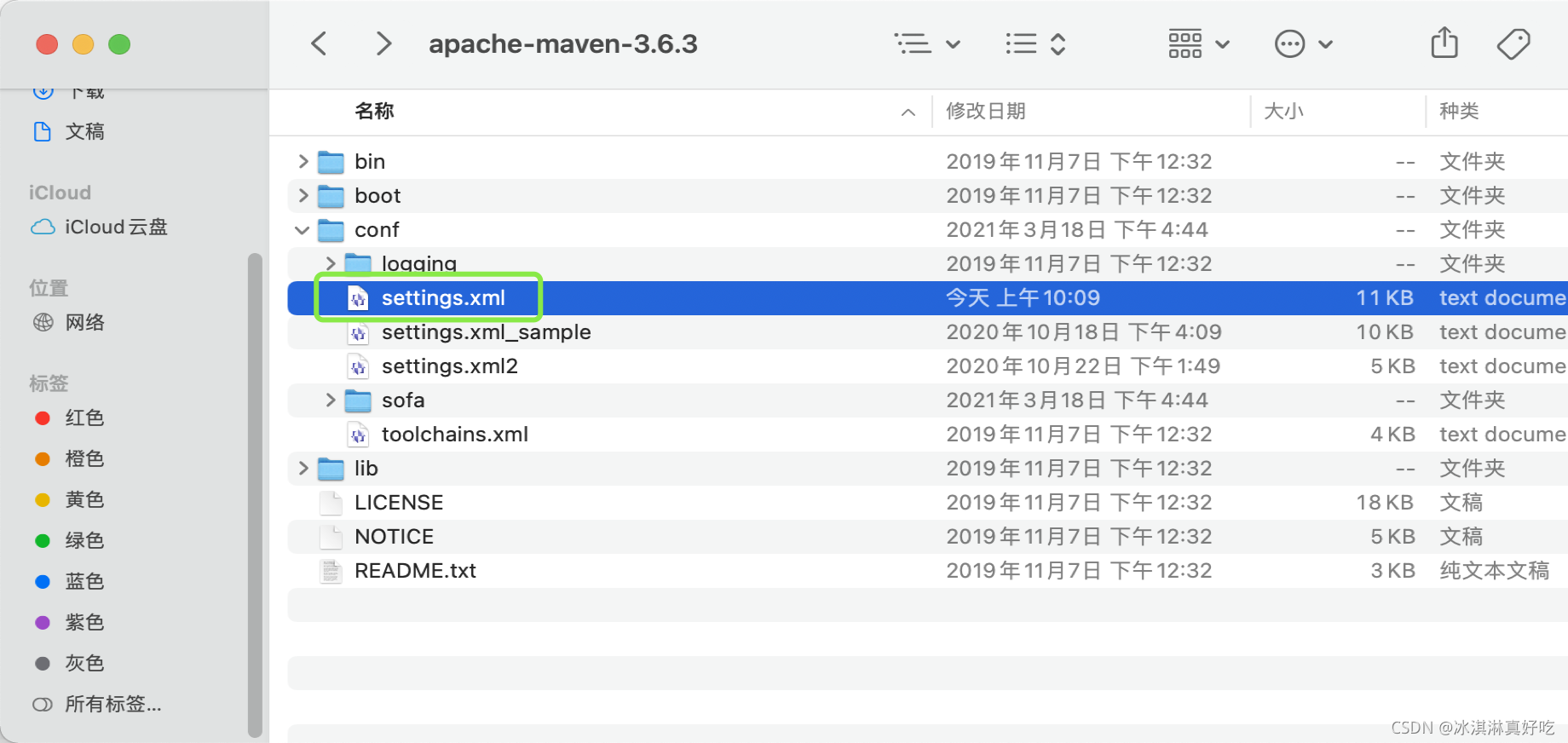Select the LICENSE file name
Viewport: 1568px width, 743px height.
click(x=399, y=503)
